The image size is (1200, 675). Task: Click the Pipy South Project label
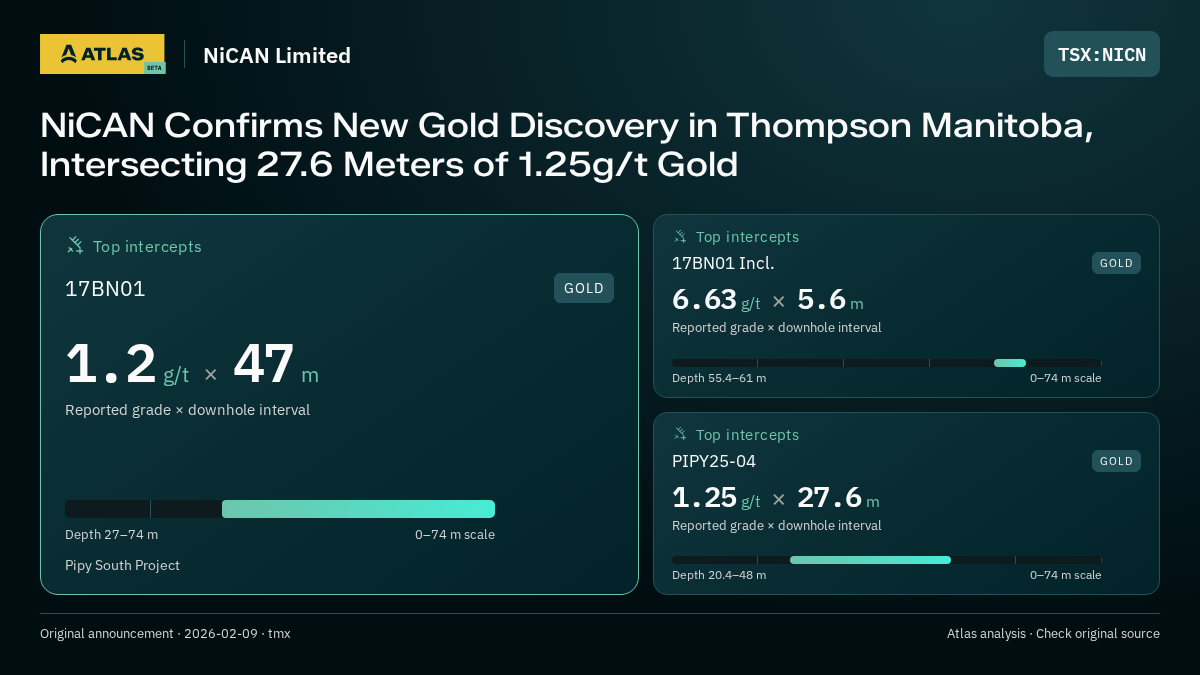coord(122,565)
